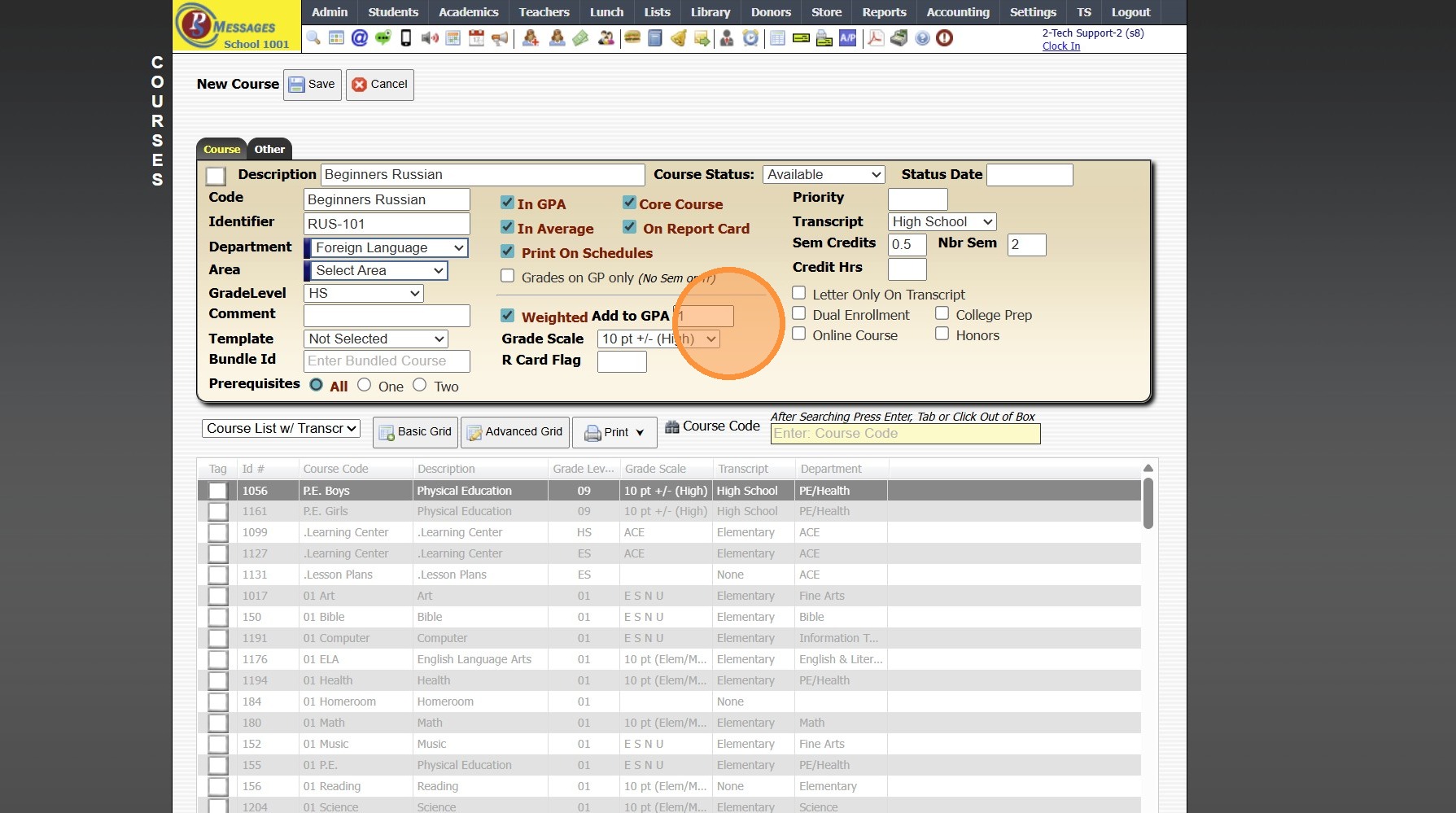Open the email @ icon

(359, 38)
